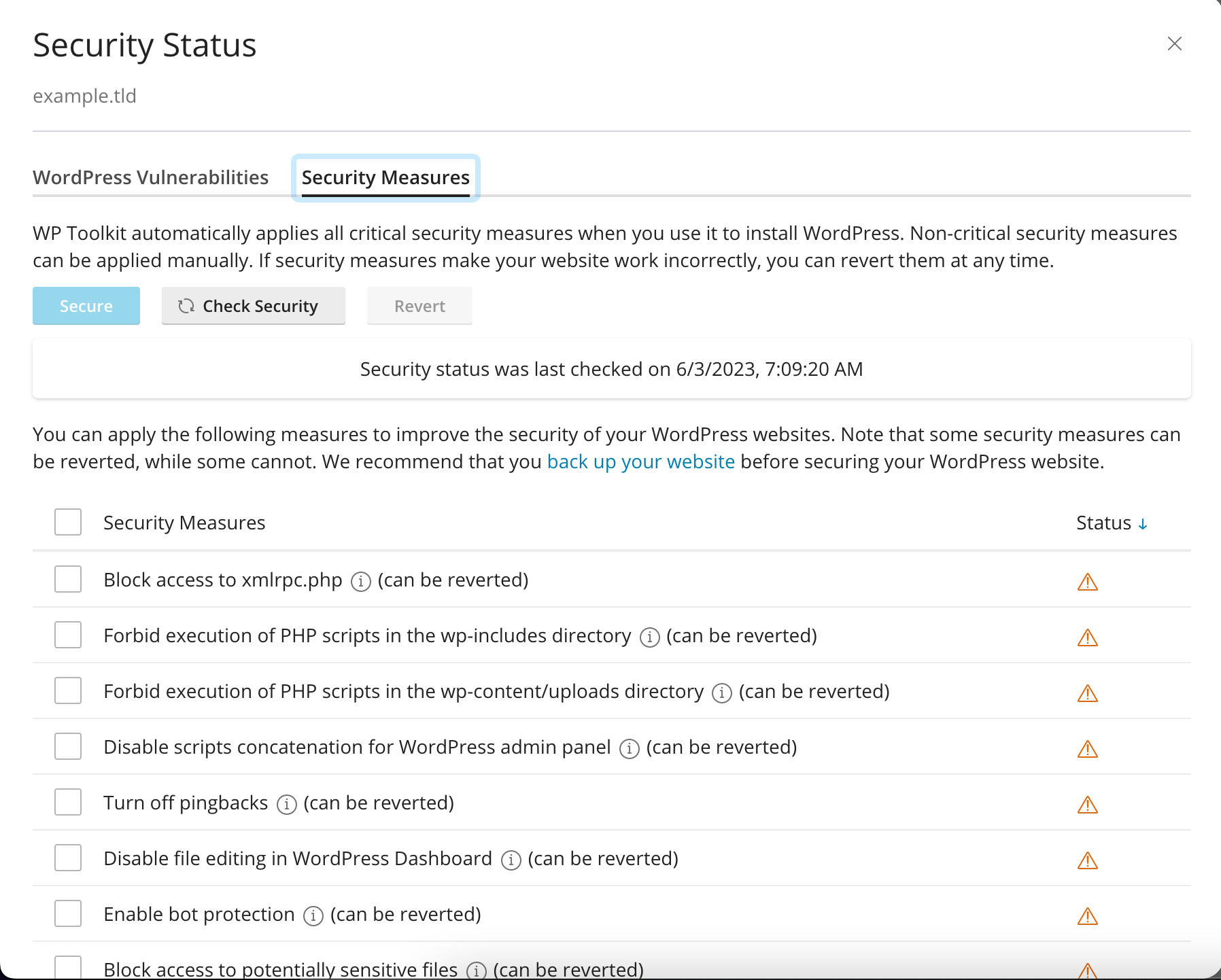Viewport: 1221px width, 980px height.
Task: Sort the table by the Status column
Action: [1112, 523]
